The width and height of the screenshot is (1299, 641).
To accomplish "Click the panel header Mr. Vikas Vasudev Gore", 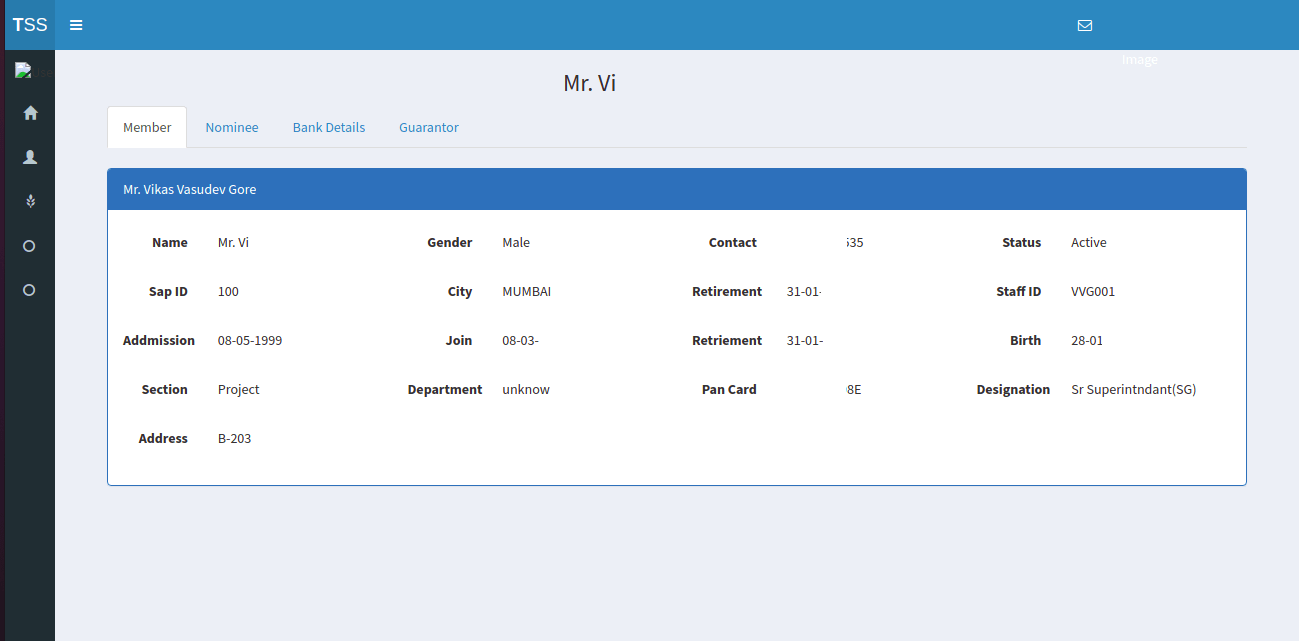I will click(190, 189).
